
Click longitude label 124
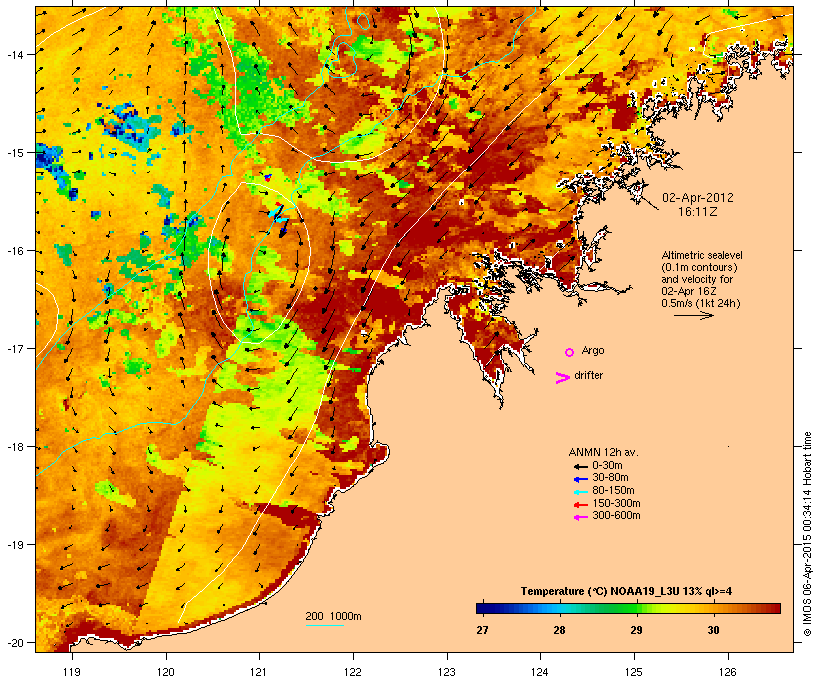coord(540,672)
